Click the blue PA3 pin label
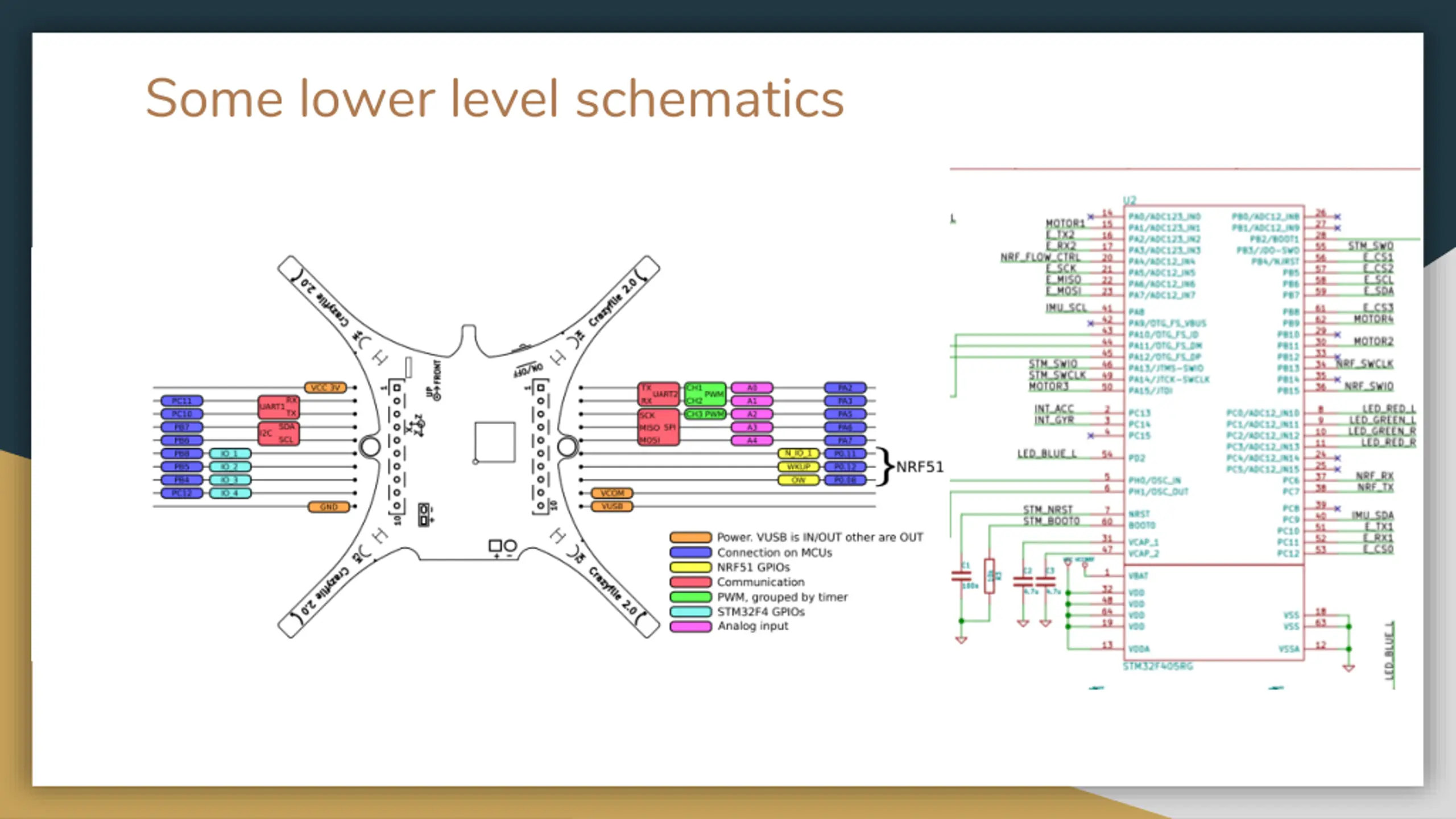The image size is (1456, 819). pyautogui.click(x=845, y=401)
